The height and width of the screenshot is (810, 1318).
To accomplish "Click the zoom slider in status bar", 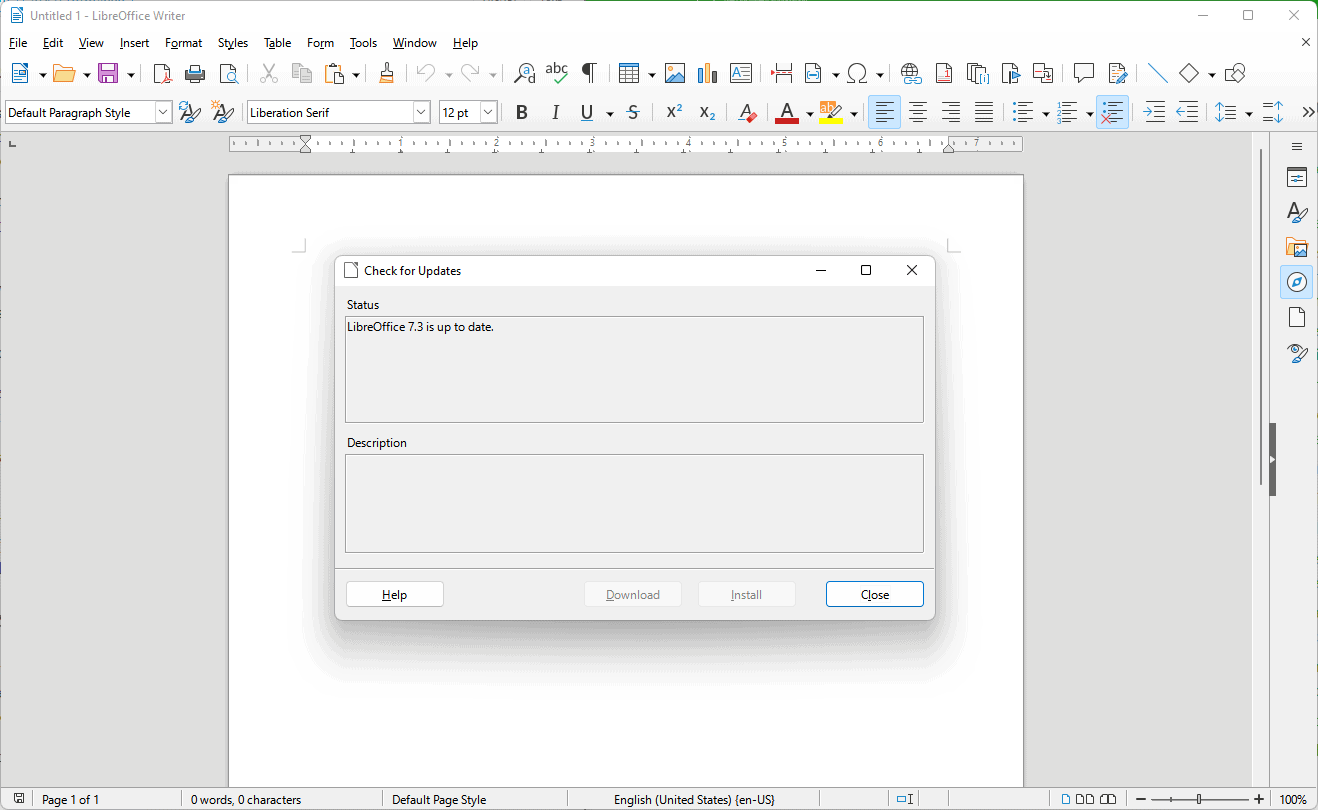I will (1199, 799).
